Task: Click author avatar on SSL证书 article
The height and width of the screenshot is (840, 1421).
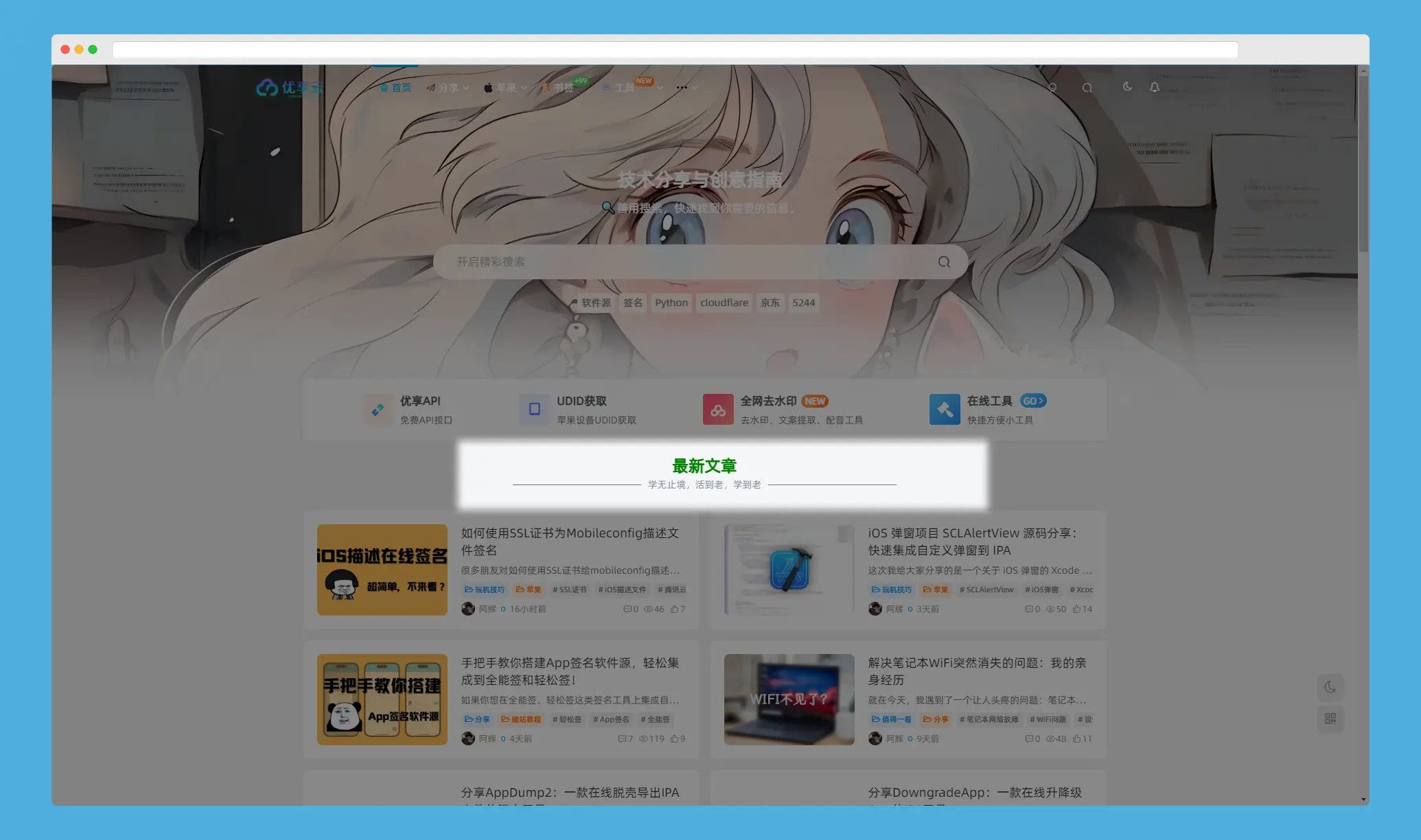Action: [x=468, y=609]
